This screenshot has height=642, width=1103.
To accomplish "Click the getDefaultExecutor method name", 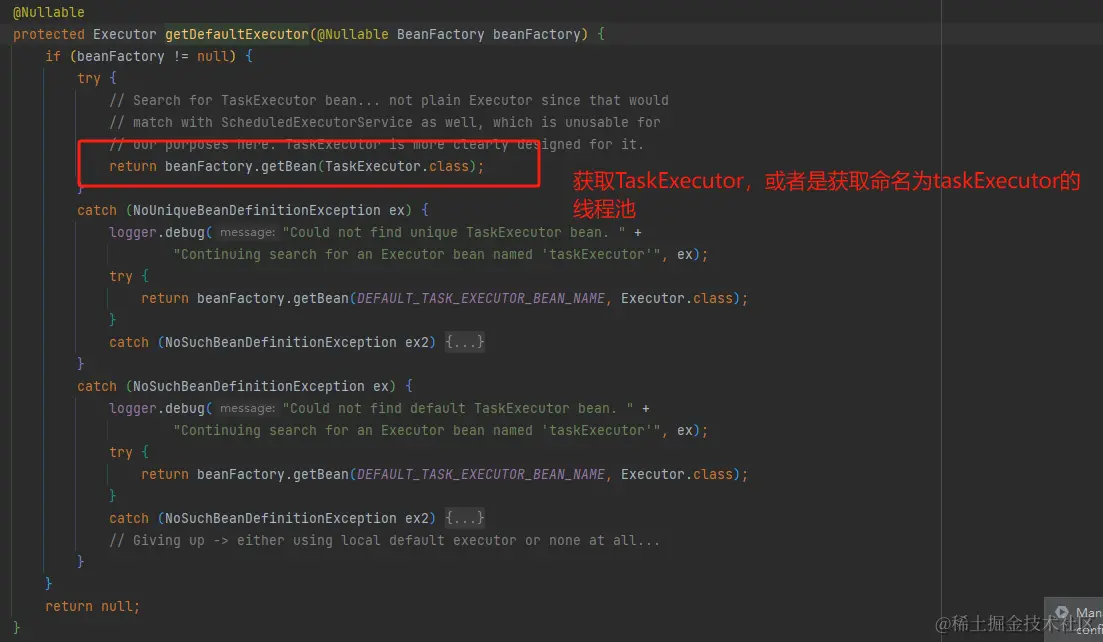I will pyautogui.click(x=237, y=34).
